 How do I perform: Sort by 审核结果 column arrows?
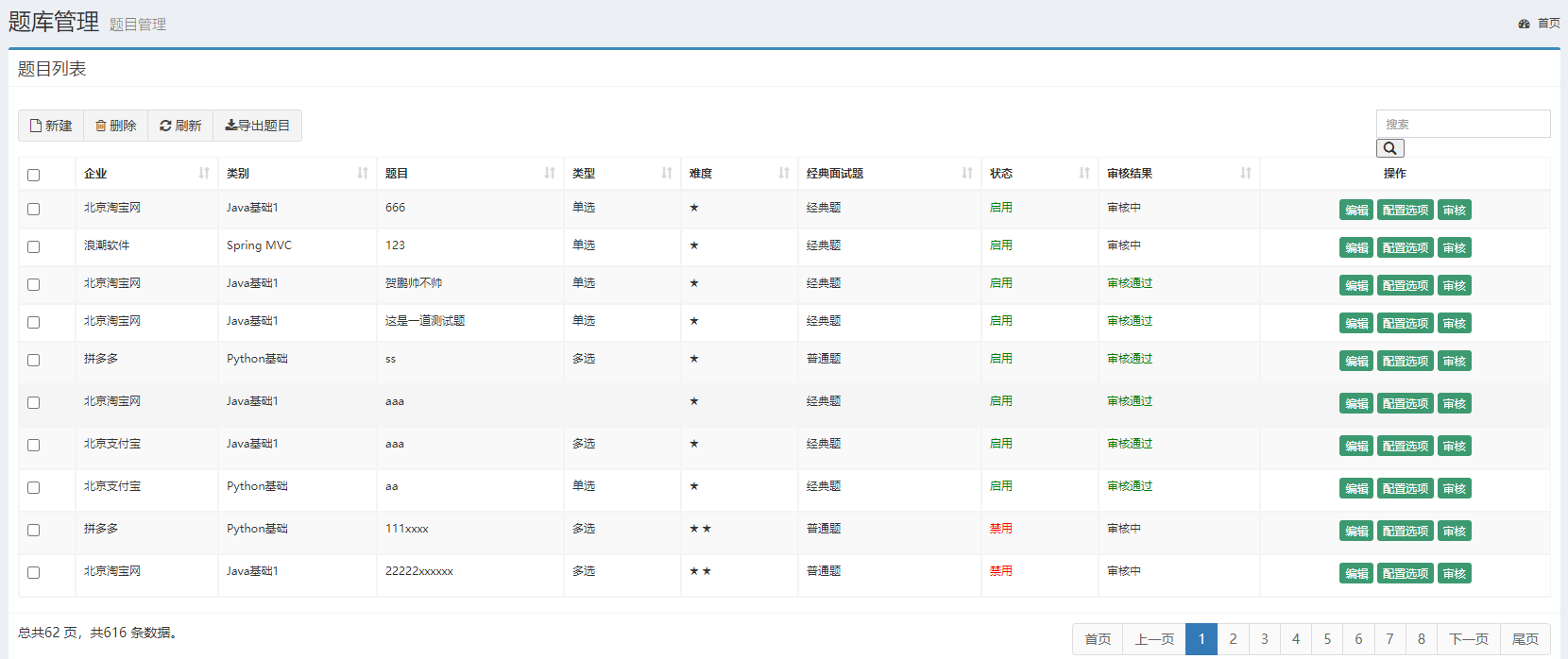(1246, 173)
